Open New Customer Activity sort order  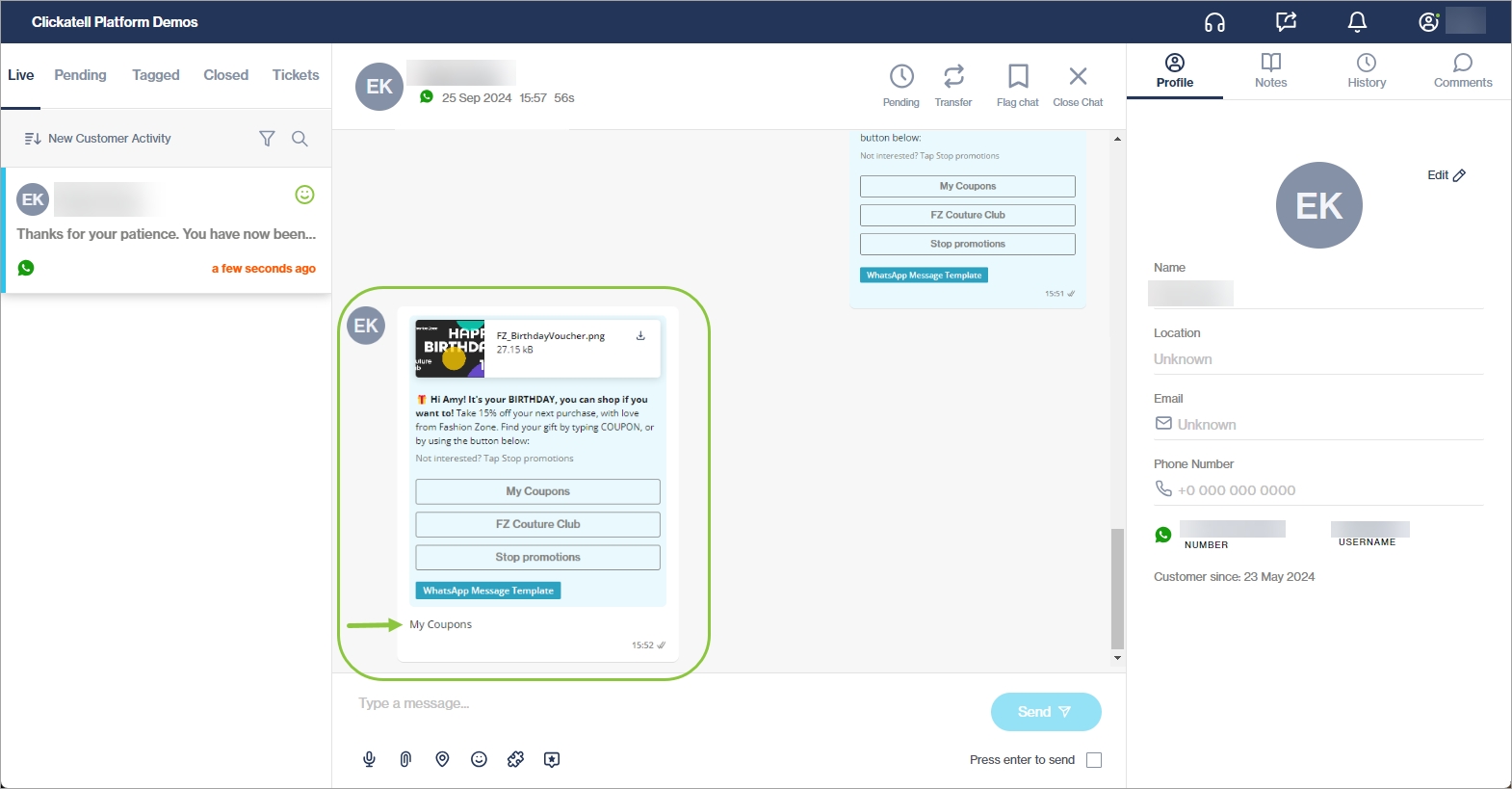coord(97,139)
